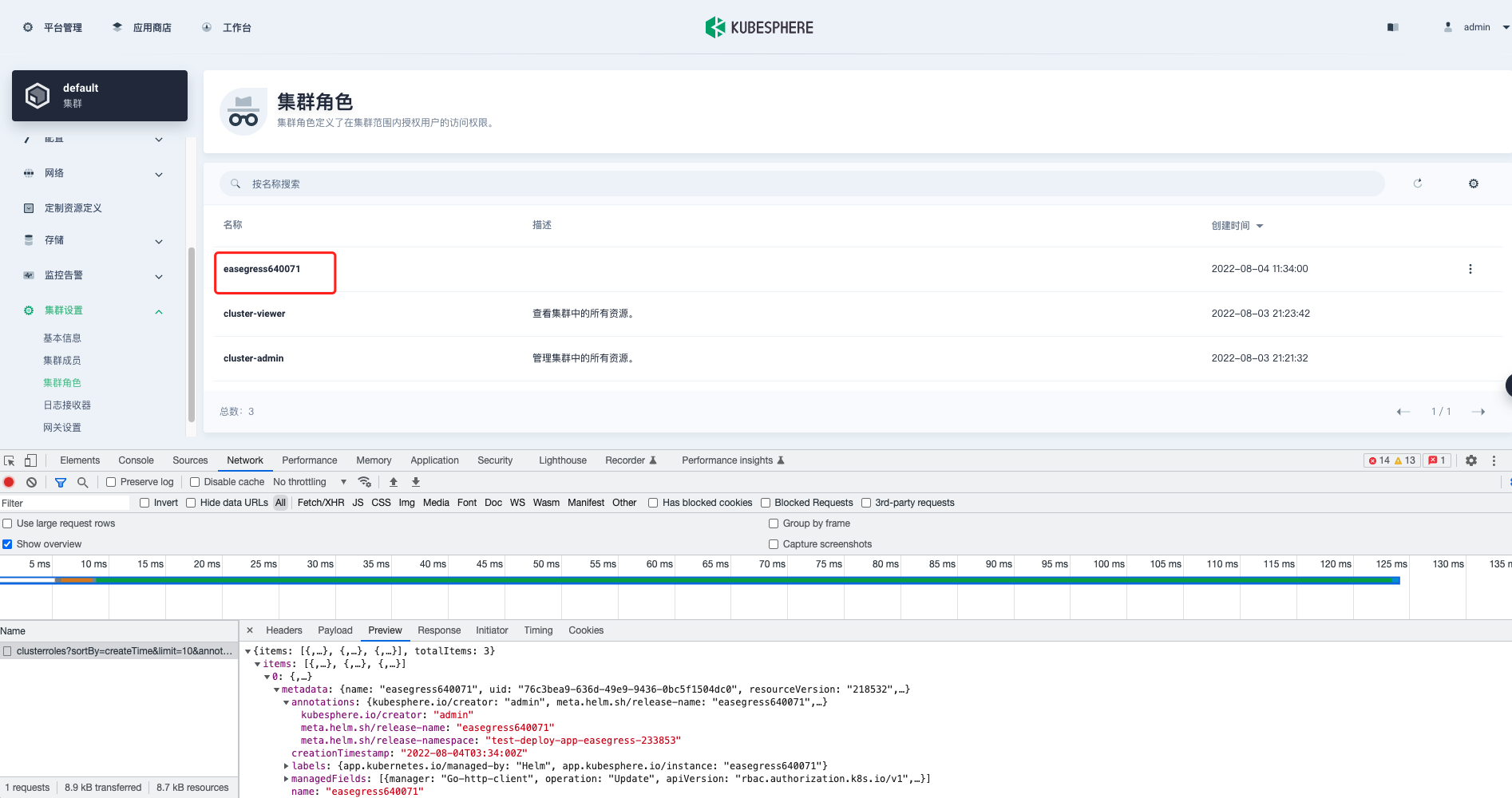Screen dimensions: 1512x798
Task: Open the column settings gear above the table
Action: tap(1473, 183)
